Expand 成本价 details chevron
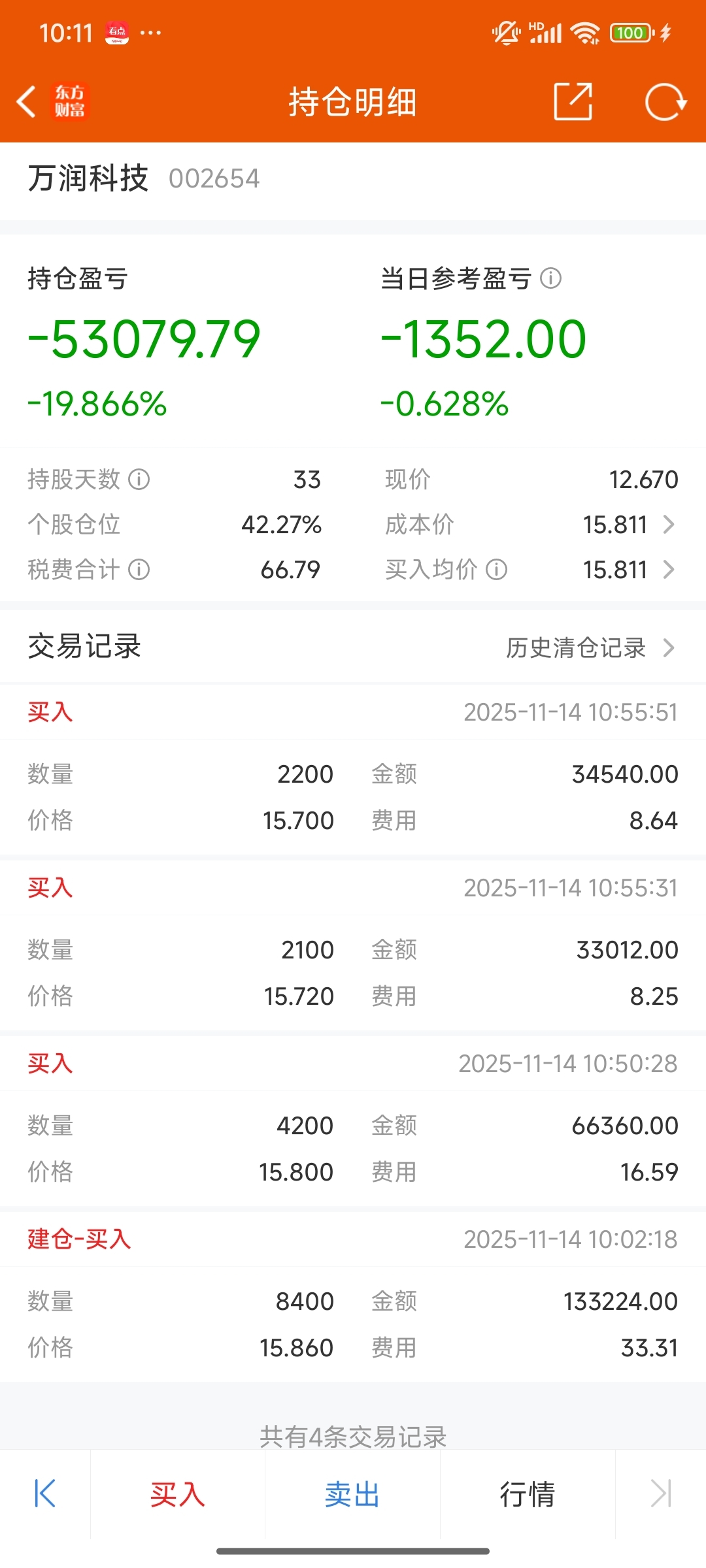The image size is (706, 1568). click(x=669, y=525)
